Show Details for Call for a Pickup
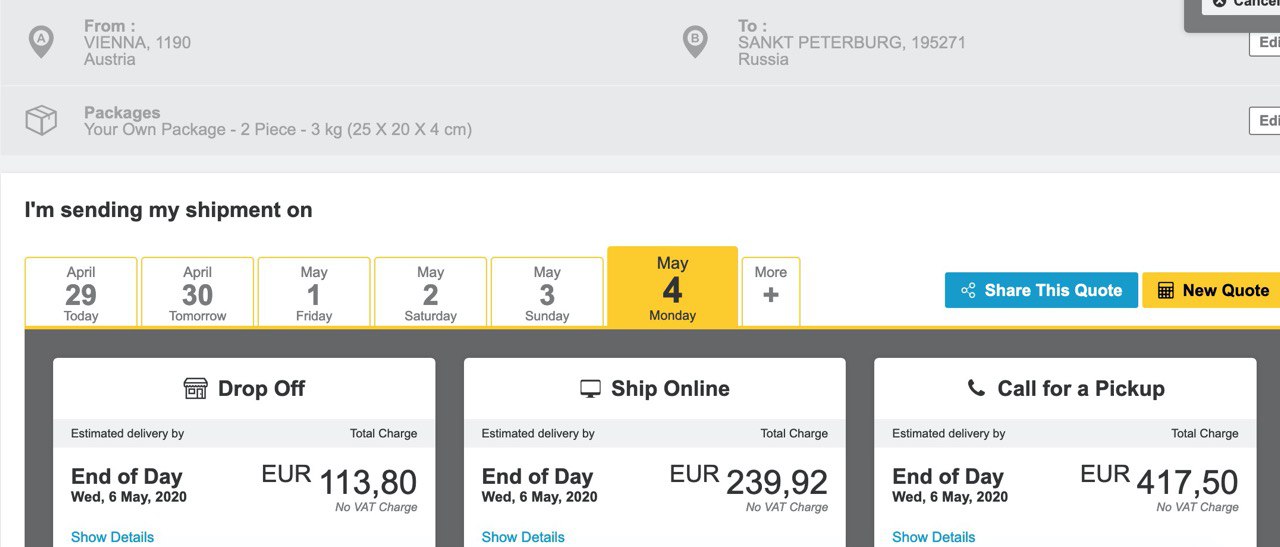The width and height of the screenshot is (1280, 547). pyautogui.click(x=933, y=537)
